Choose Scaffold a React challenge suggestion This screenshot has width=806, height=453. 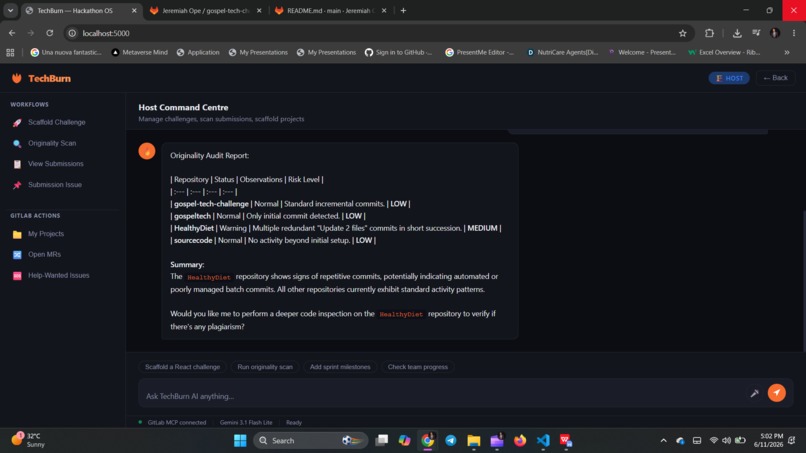tap(182, 367)
